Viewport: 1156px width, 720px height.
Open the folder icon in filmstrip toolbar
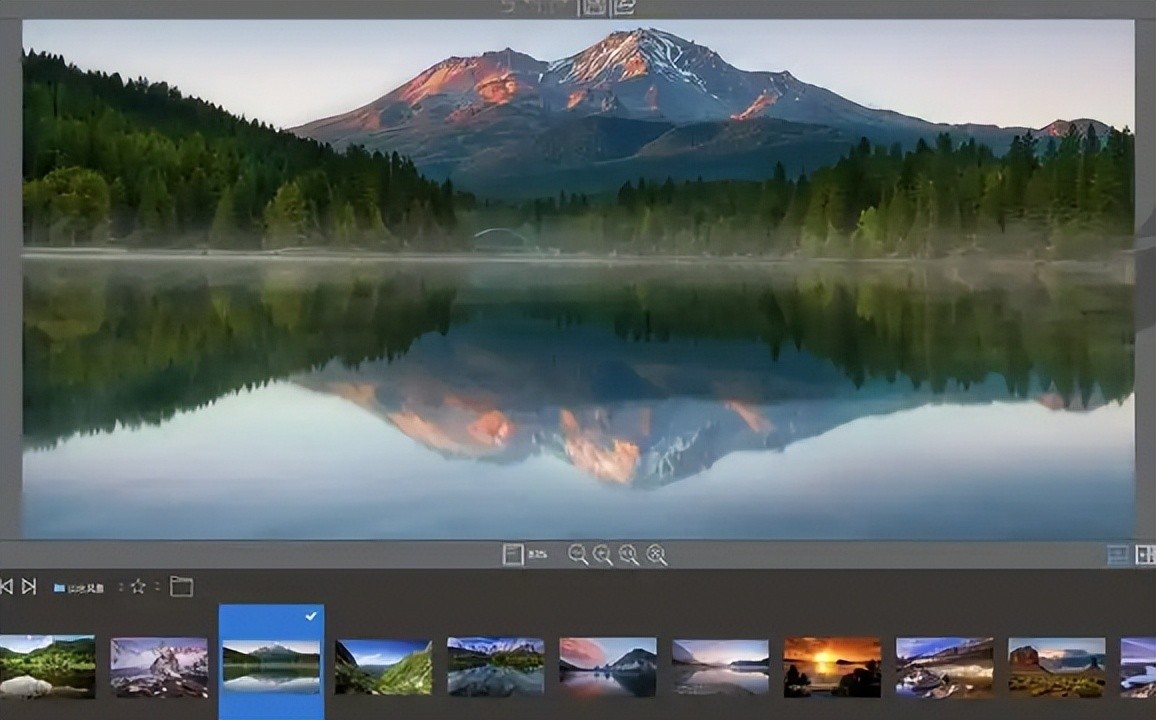[x=181, y=587]
